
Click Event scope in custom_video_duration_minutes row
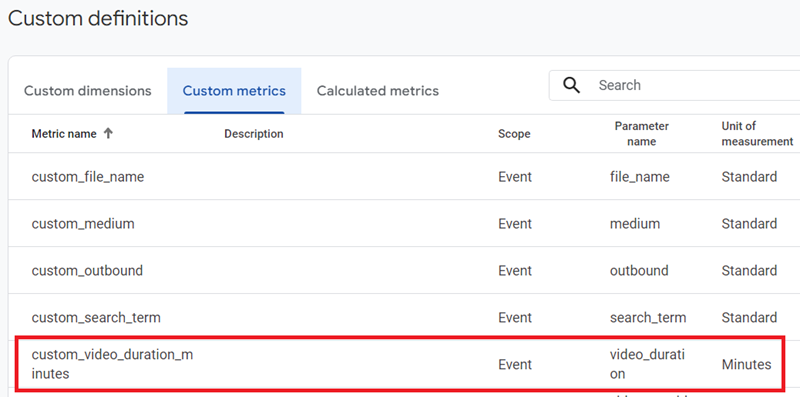(515, 364)
